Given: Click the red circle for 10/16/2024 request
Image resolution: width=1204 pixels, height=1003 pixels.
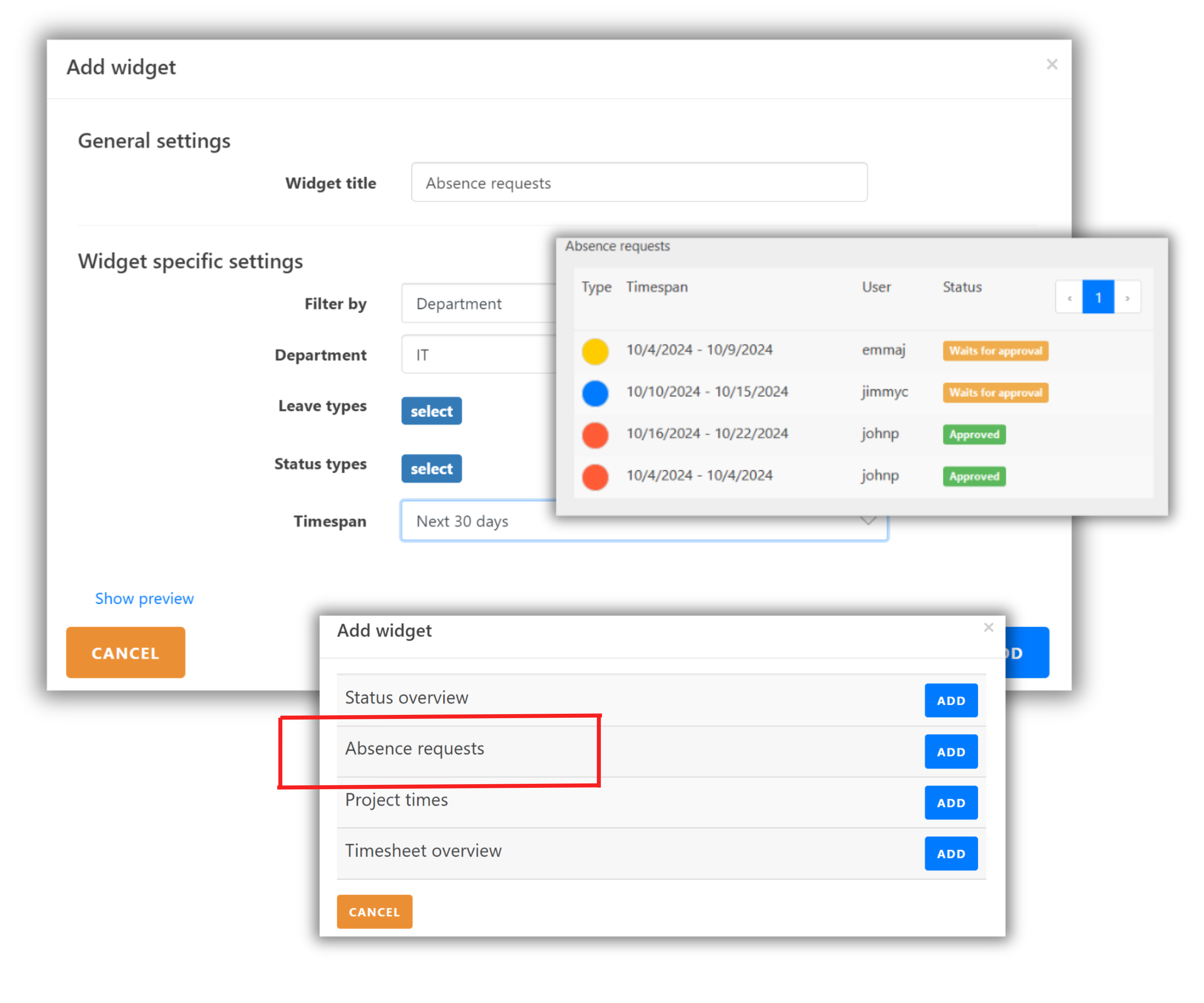Looking at the screenshot, I should (595, 435).
